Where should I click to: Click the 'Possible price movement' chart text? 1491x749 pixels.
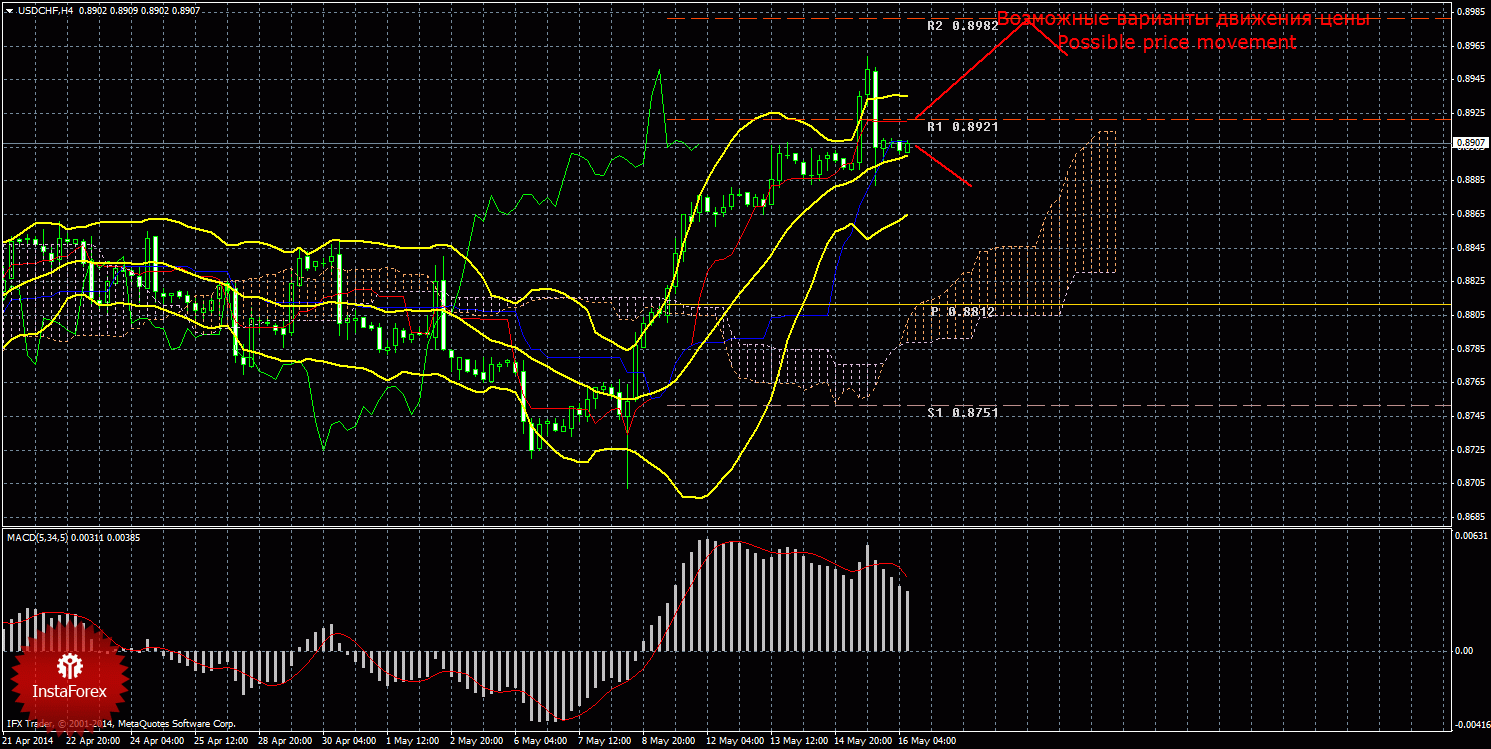tap(1176, 42)
